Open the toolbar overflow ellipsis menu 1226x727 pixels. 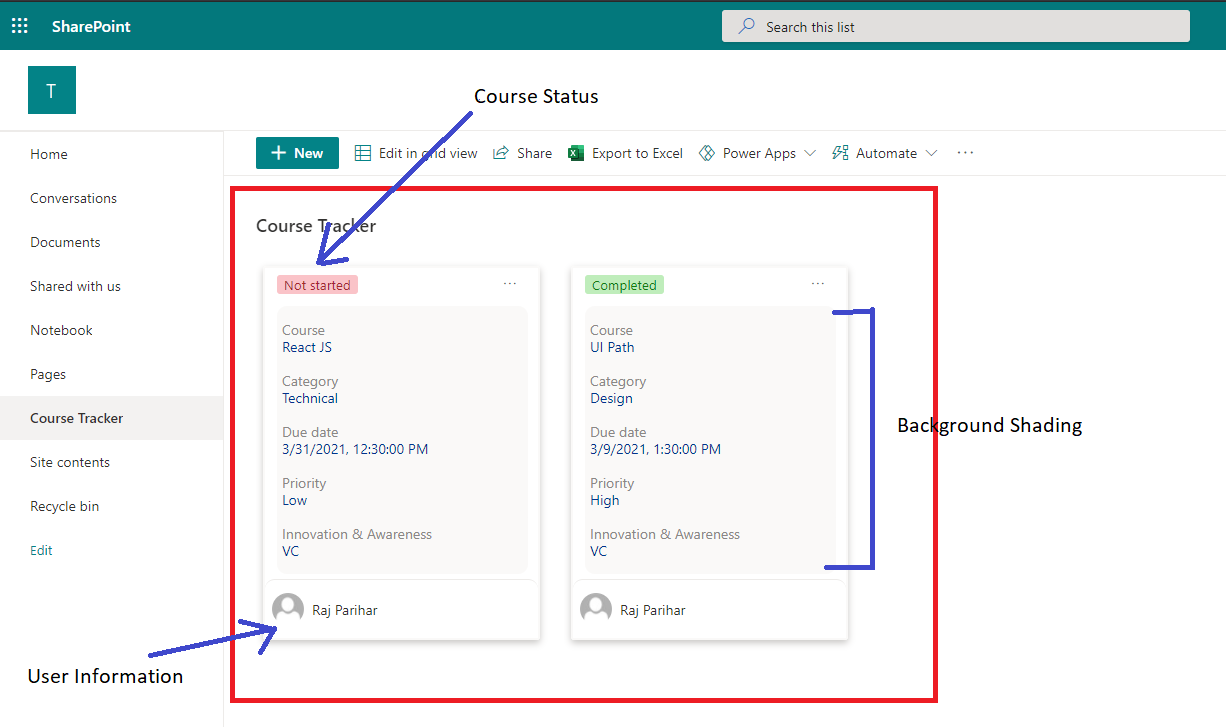(964, 152)
